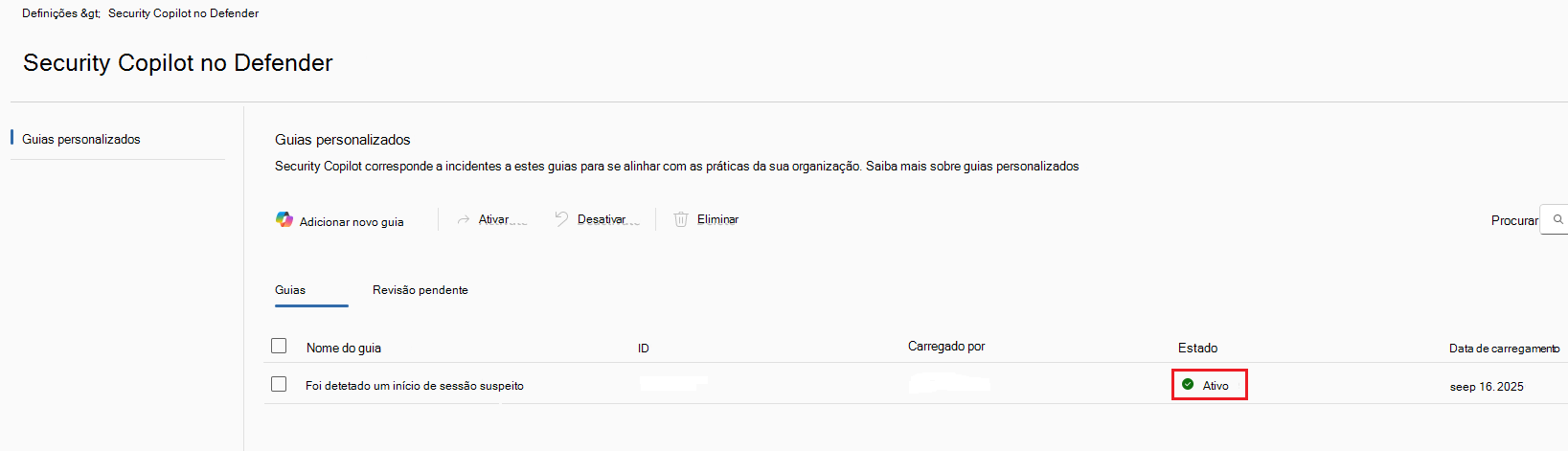Click the Ativar arrow icon
The image size is (1568, 451).
pos(463,219)
